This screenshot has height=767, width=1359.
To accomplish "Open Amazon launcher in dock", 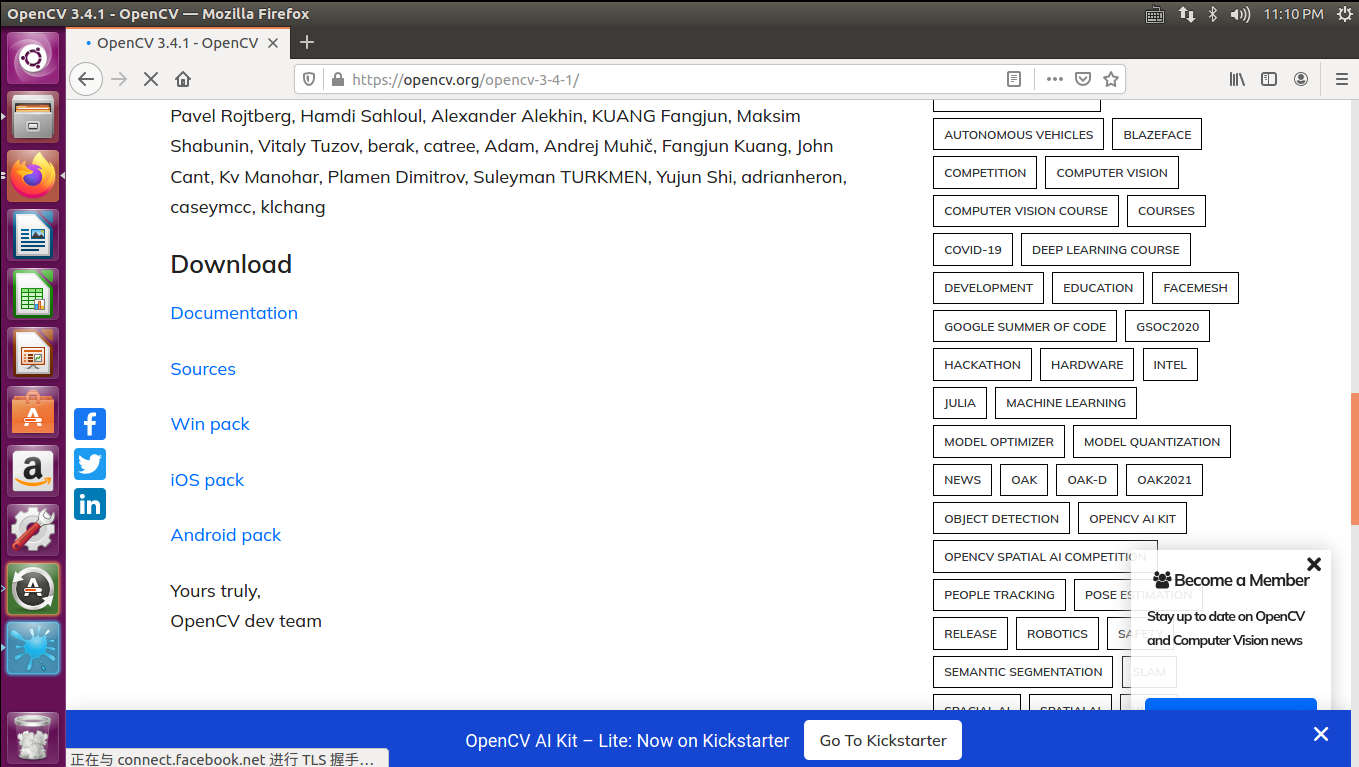I will pyautogui.click(x=33, y=471).
